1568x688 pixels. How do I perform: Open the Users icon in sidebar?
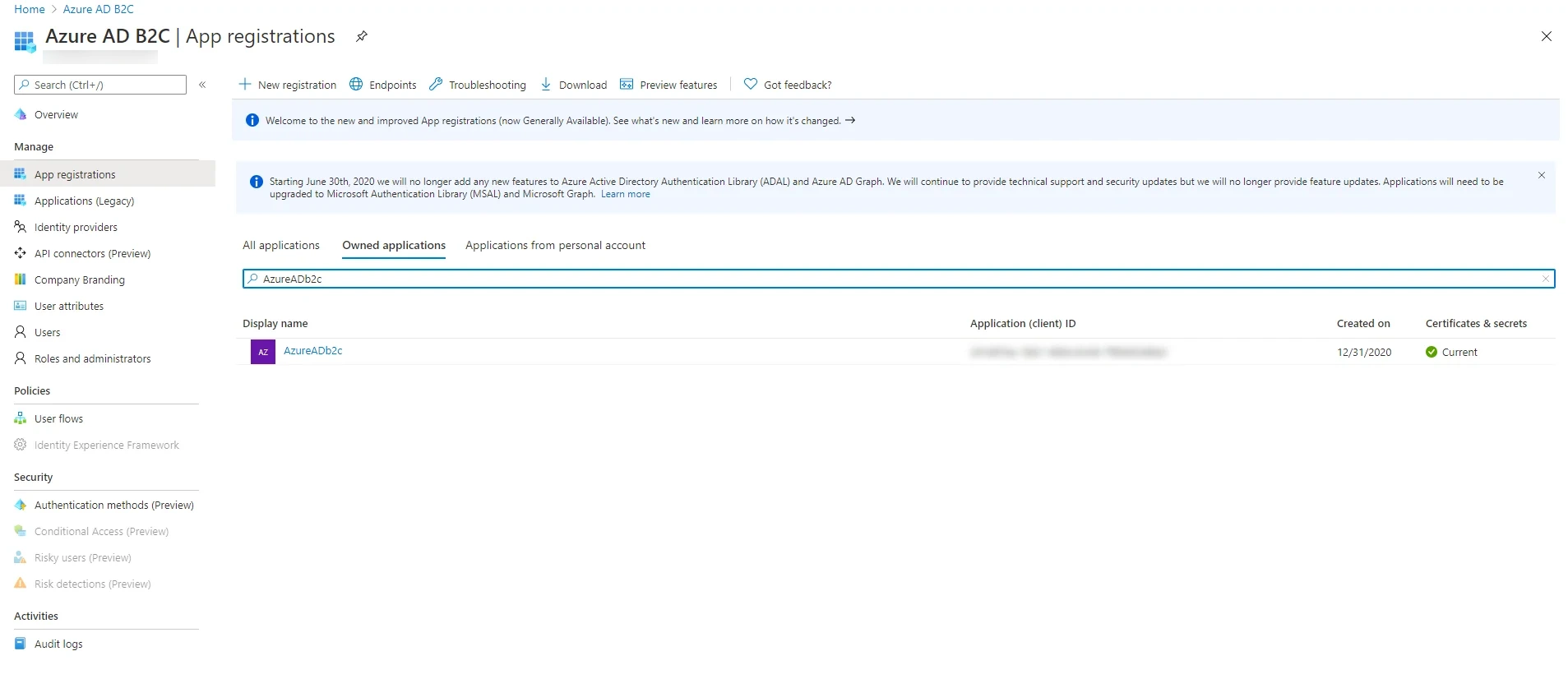point(21,332)
